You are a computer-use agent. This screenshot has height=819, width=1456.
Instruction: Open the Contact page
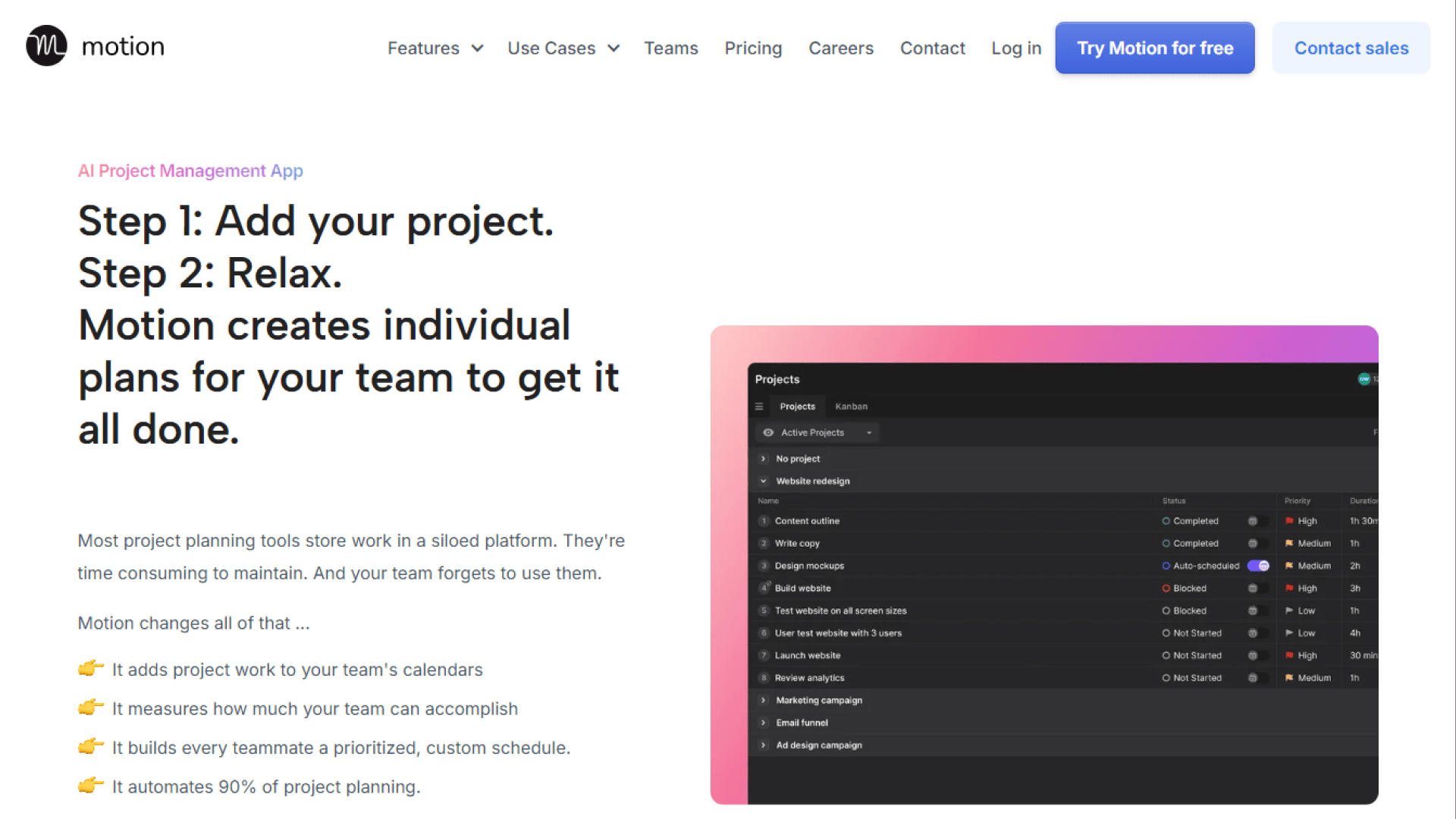click(933, 48)
